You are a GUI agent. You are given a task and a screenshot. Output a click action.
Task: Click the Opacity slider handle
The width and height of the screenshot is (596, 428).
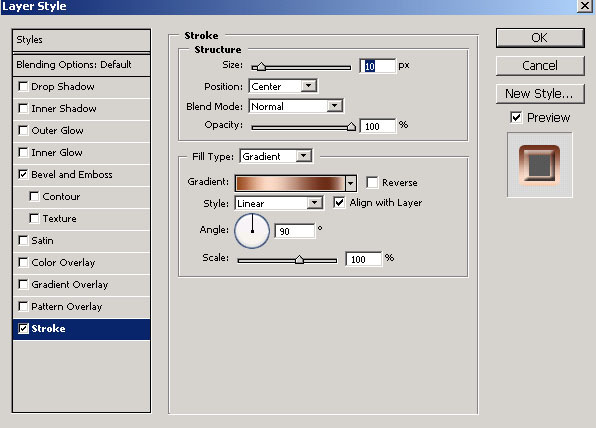[x=351, y=127]
